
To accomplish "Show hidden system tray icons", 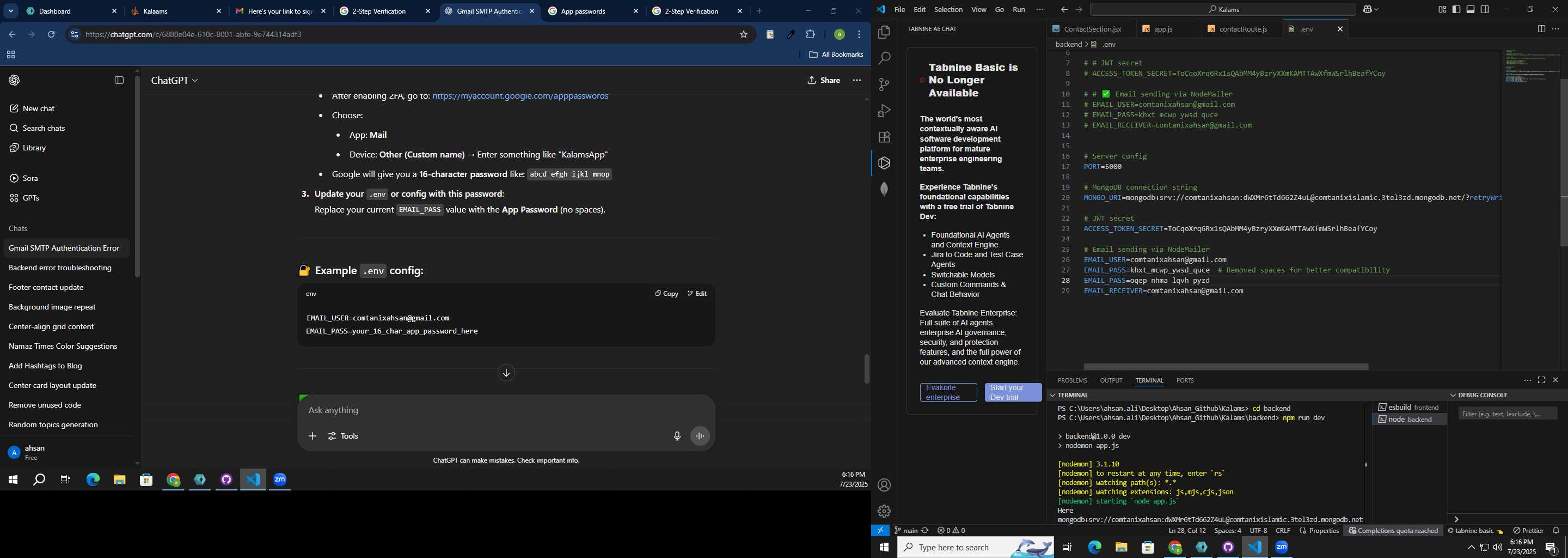I will [1471, 548].
